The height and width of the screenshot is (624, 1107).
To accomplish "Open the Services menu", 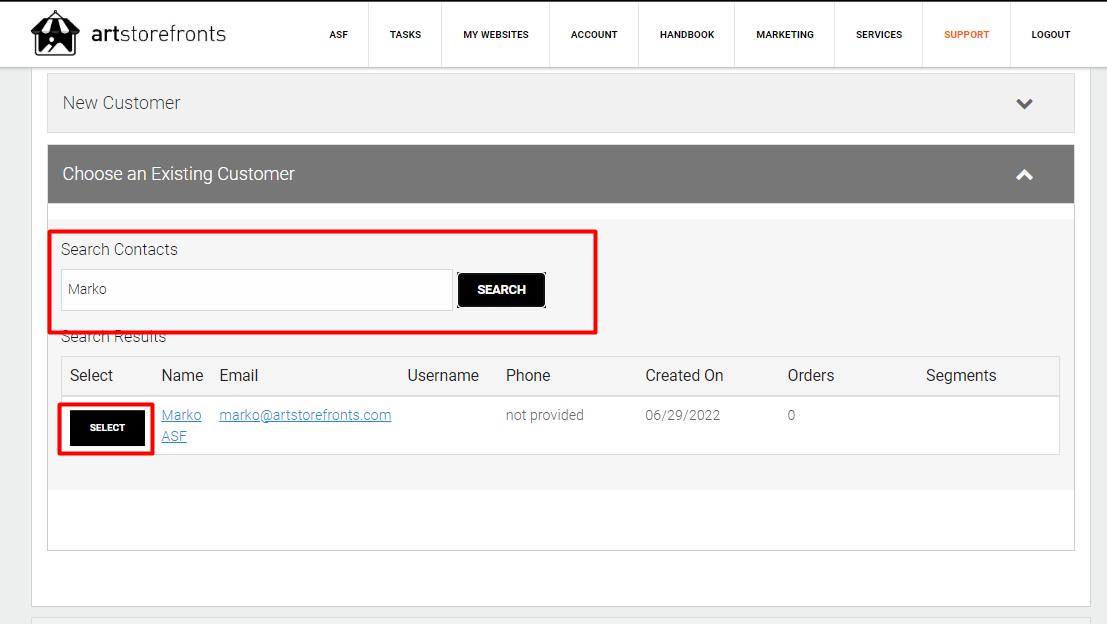I will (x=879, y=35).
